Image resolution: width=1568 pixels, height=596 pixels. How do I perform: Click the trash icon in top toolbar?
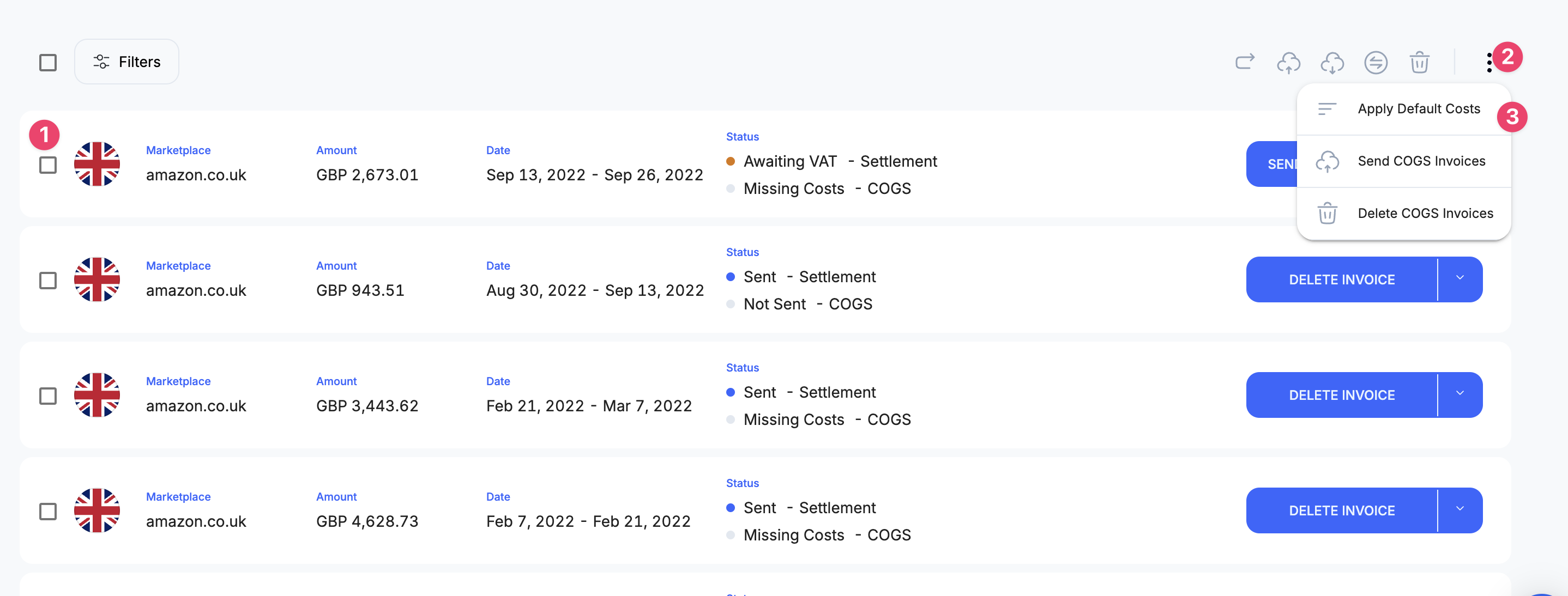tap(1420, 62)
